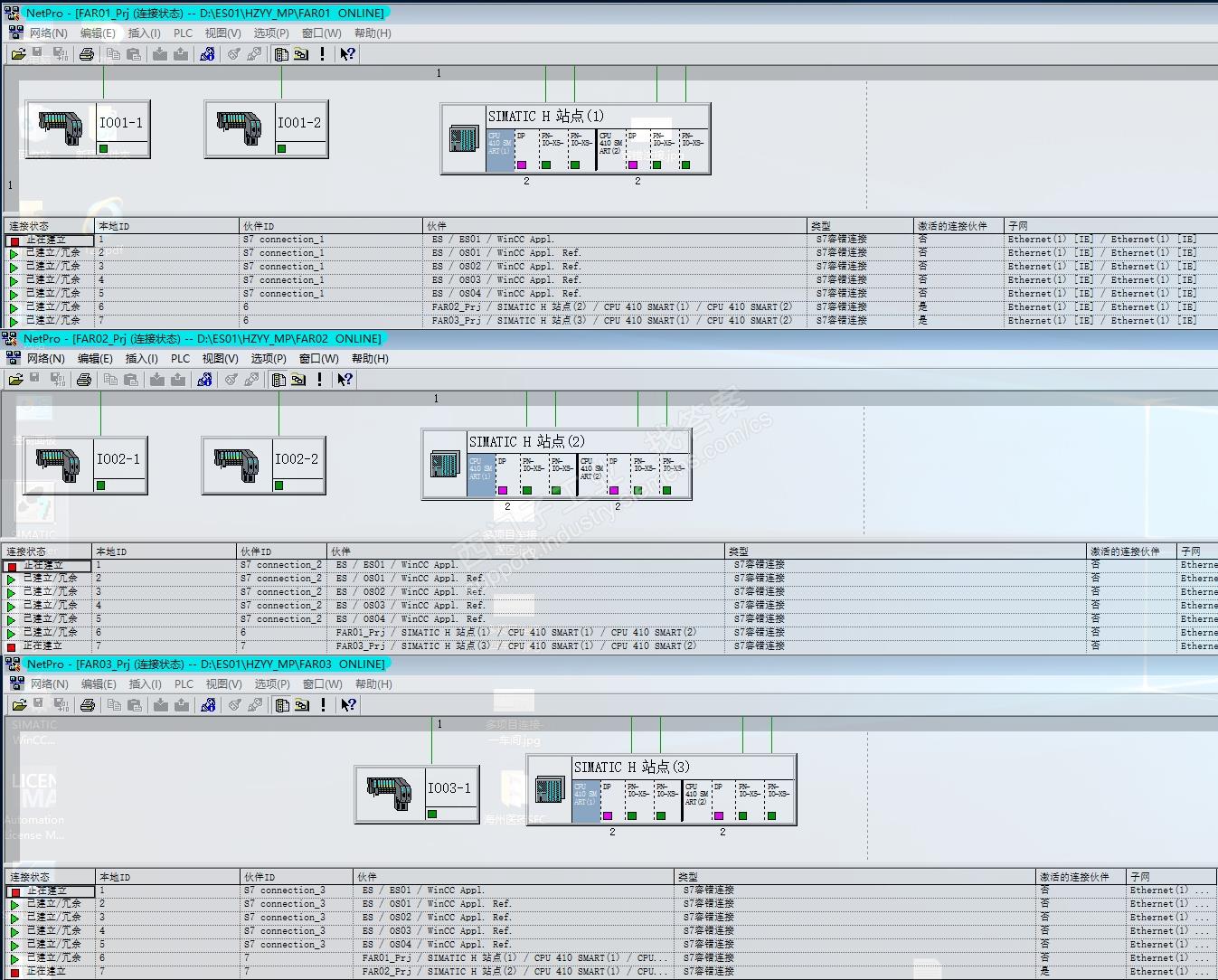Click 激活的连接伙伴 column header in FAR03 table
The width and height of the screenshot is (1218, 980).
(1081, 877)
